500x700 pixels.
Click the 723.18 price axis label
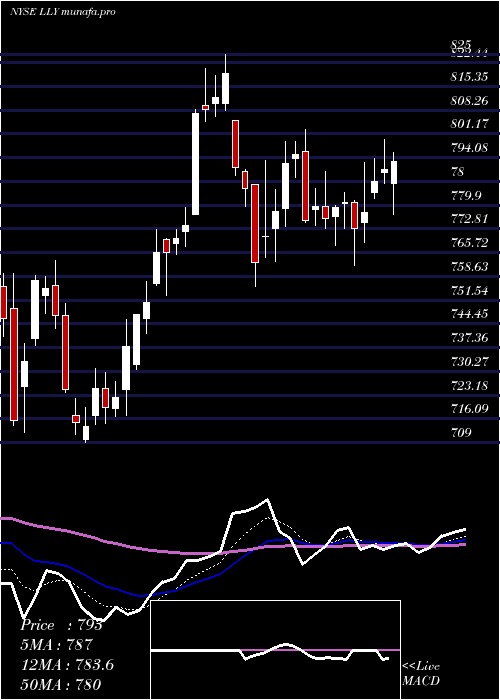pyautogui.click(x=469, y=385)
